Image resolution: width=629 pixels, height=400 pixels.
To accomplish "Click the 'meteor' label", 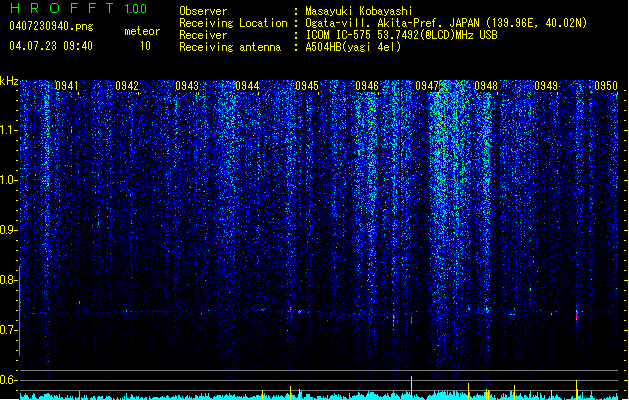I will click(142, 31).
